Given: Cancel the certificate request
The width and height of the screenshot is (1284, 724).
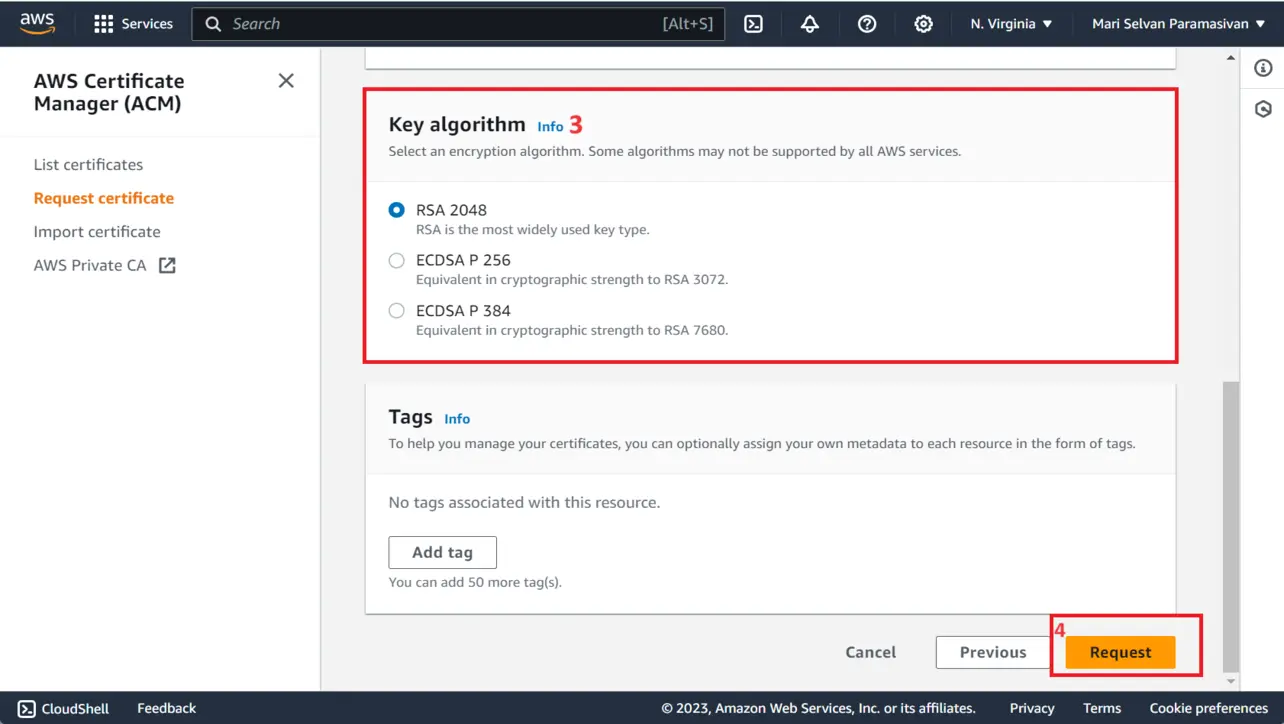Looking at the screenshot, I should click(x=871, y=652).
